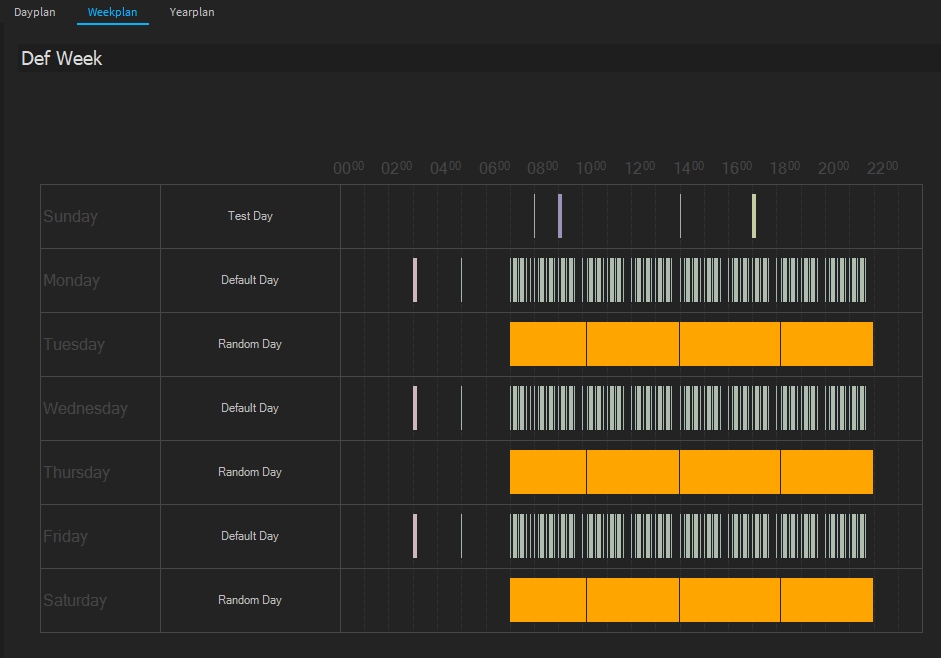Select the Friday row label

66,536
